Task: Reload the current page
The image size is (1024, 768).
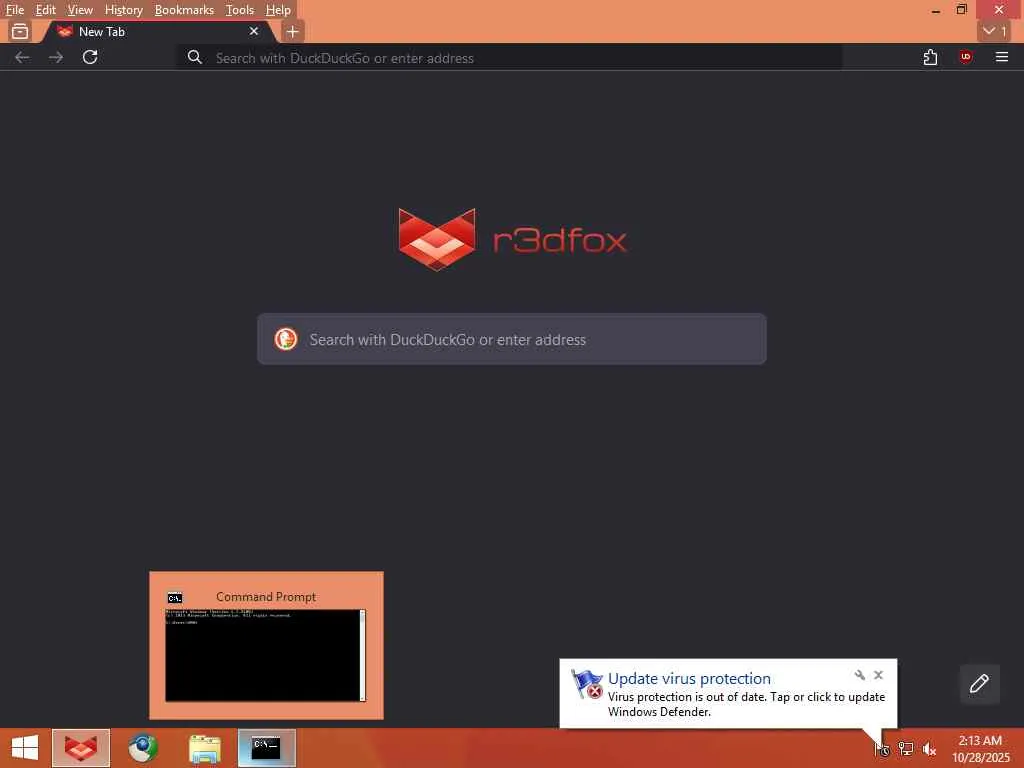Action: pos(90,57)
